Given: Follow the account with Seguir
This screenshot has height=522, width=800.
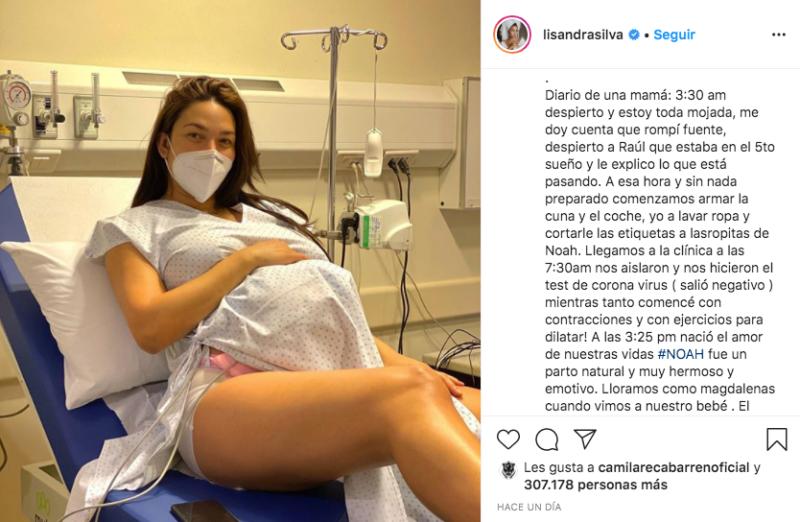Looking at the screenshot, I should (674, 35).
